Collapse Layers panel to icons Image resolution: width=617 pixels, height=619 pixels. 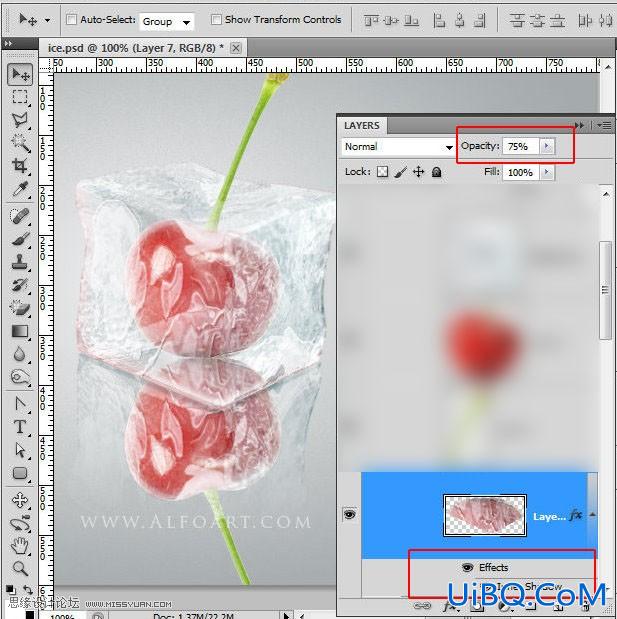point(579,126)
